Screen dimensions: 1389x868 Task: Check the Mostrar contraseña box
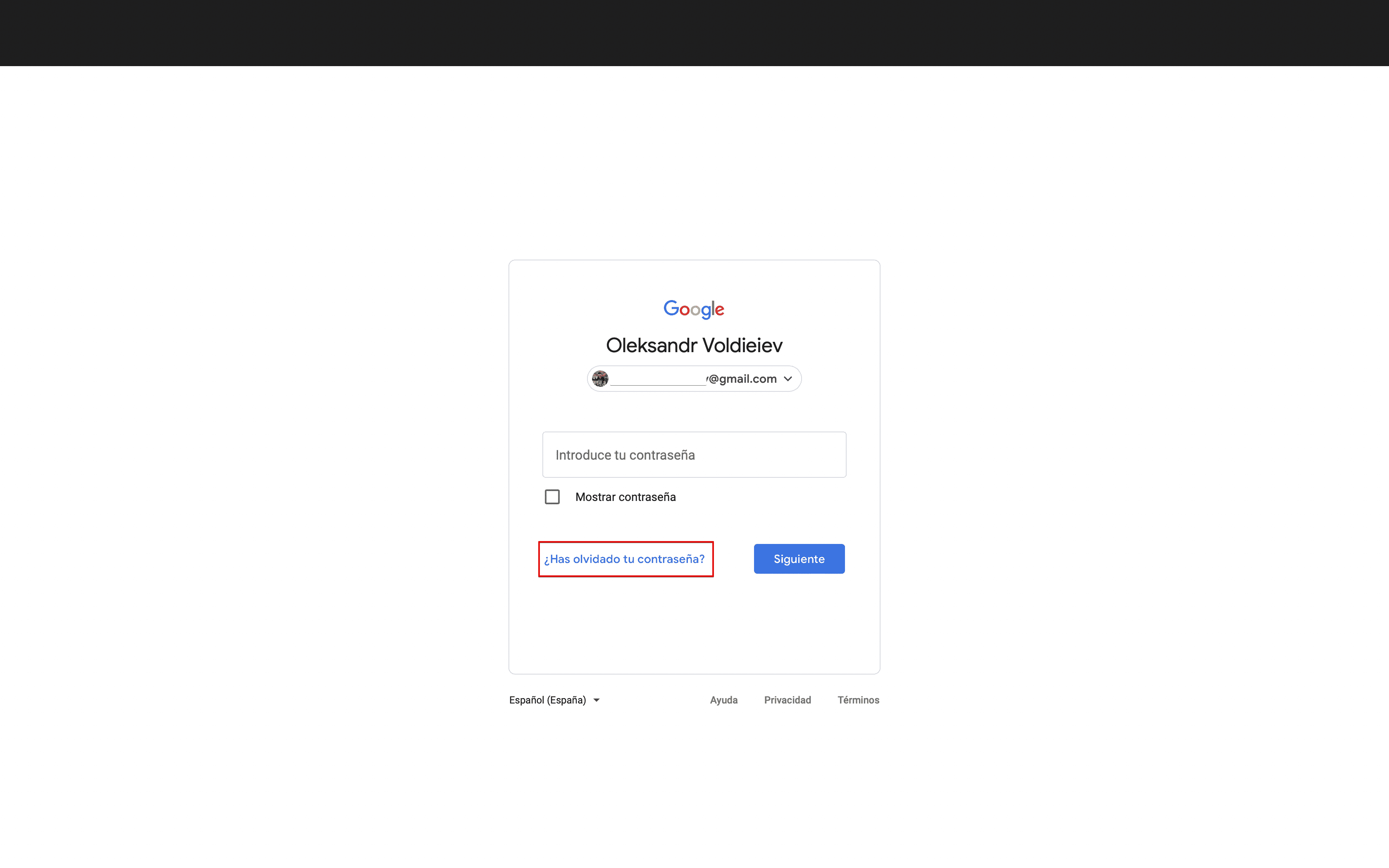[551, 496]
